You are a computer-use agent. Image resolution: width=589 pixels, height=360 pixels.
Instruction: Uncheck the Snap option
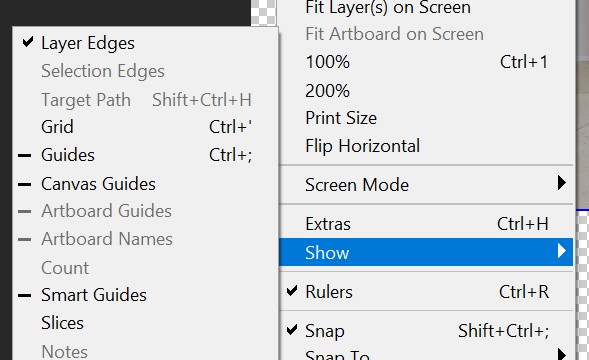pos(426,331)
